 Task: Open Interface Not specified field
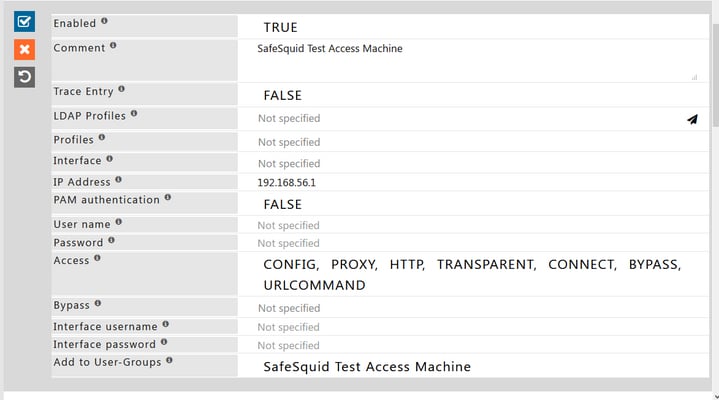473,163
